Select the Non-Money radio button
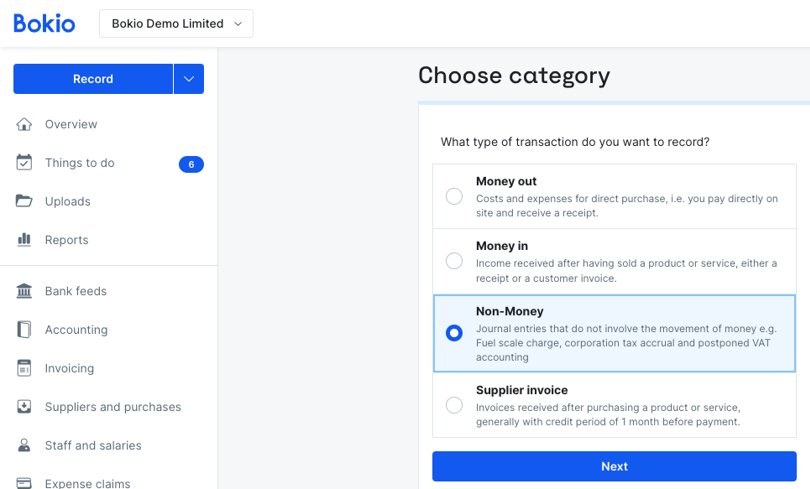The height and width of the screenshot is (489, 810). 454,333
